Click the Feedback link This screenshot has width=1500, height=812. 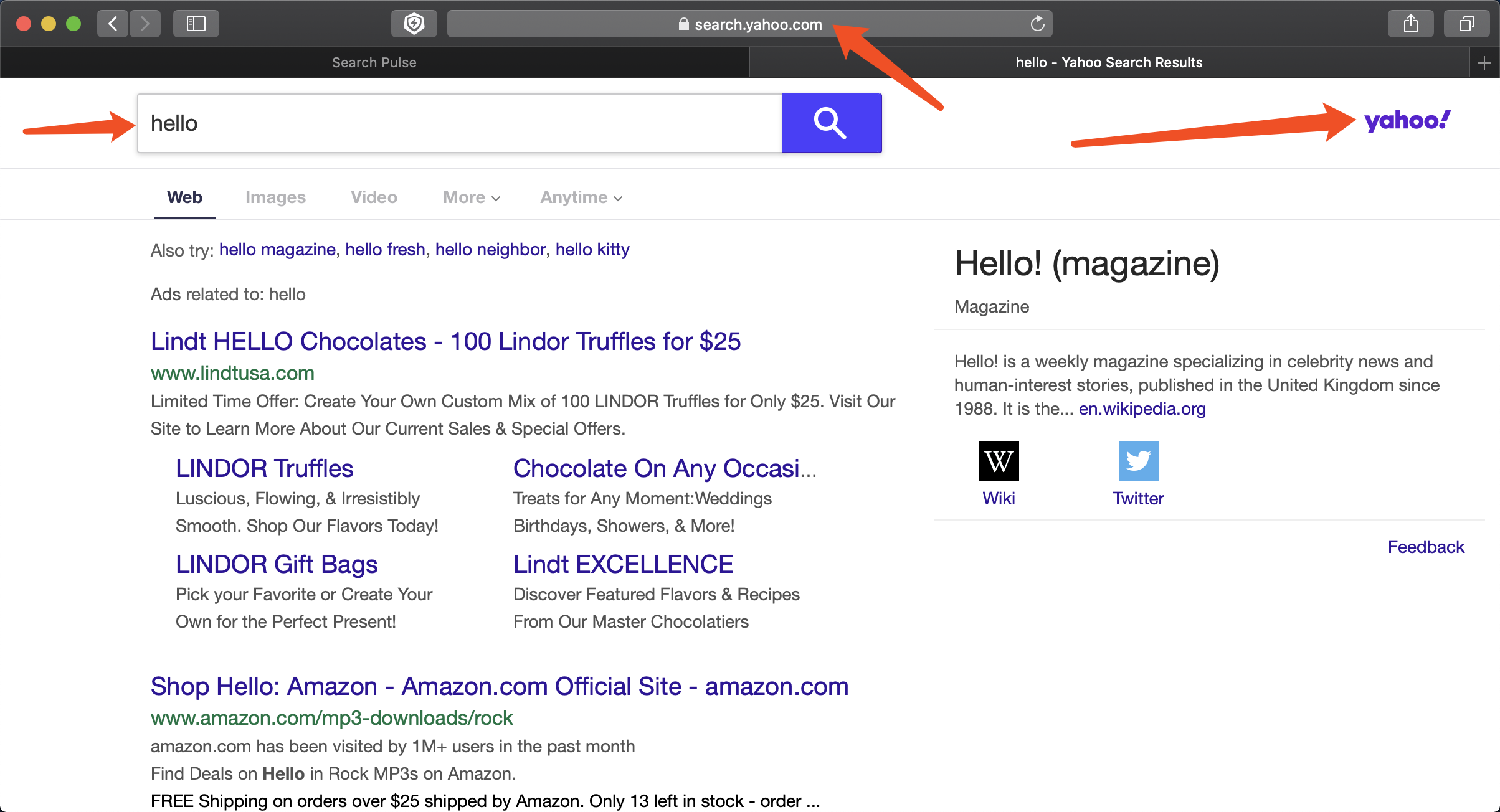click(x=1426, y=547)
